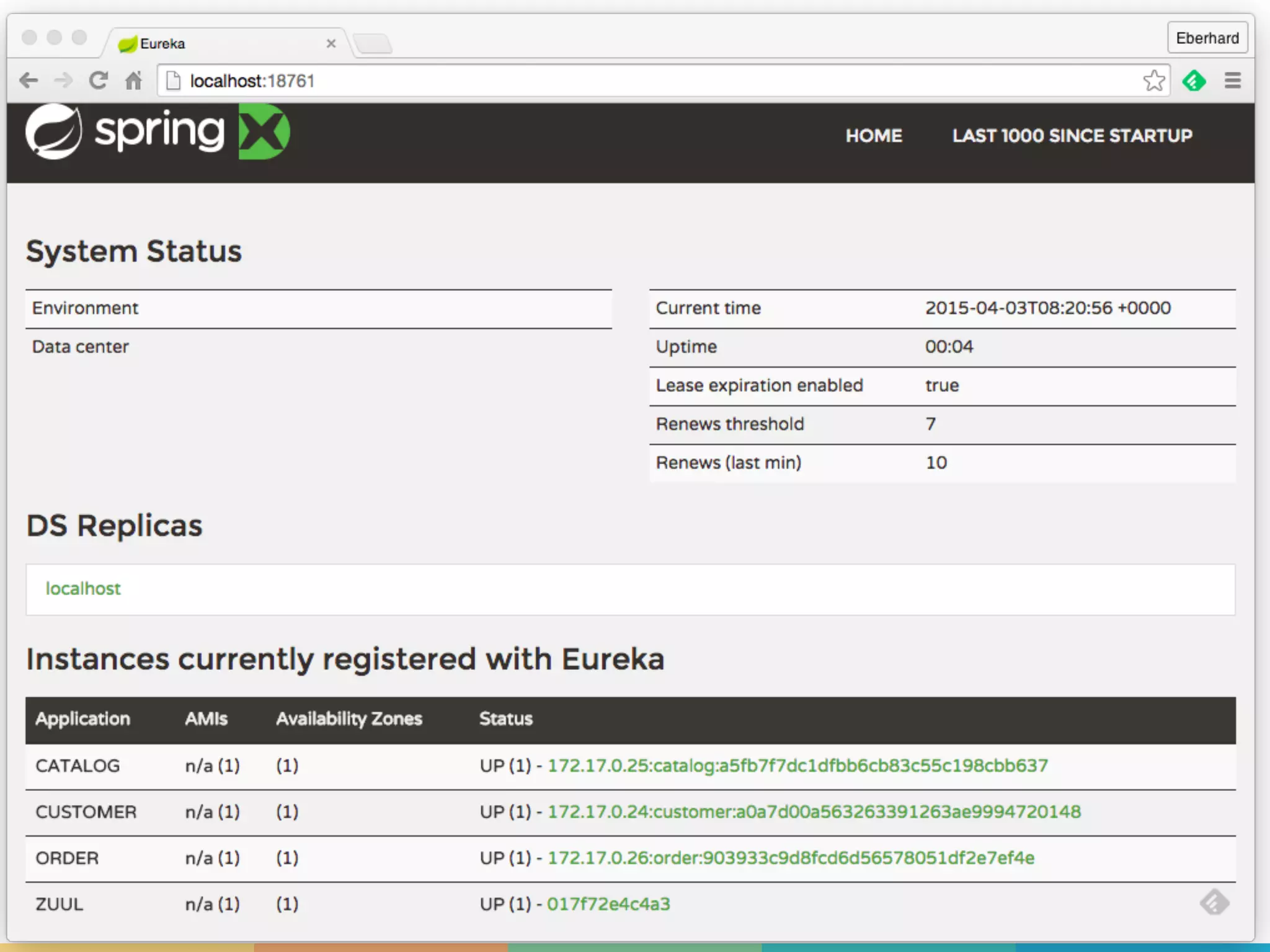Viewport: 1270px width, 952px height.
Task: Open the CUSTOMER instance link
Action: point(814,812)
